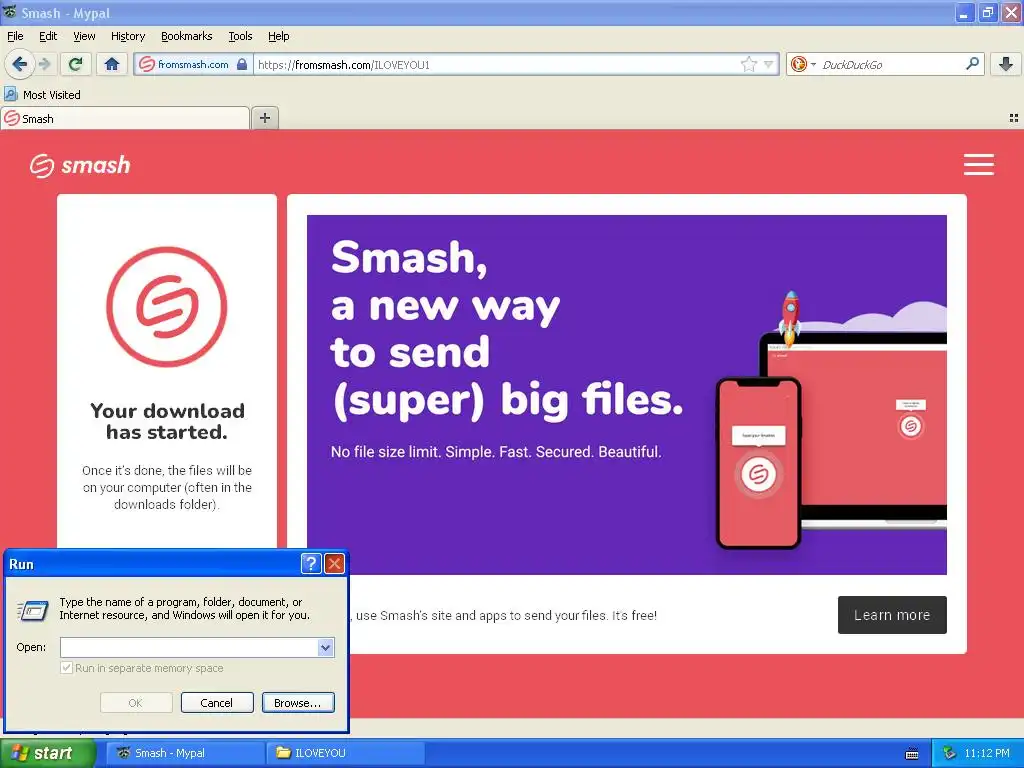
Task: Click the Run program icon in dialog
Action: [x=33, y=610]
